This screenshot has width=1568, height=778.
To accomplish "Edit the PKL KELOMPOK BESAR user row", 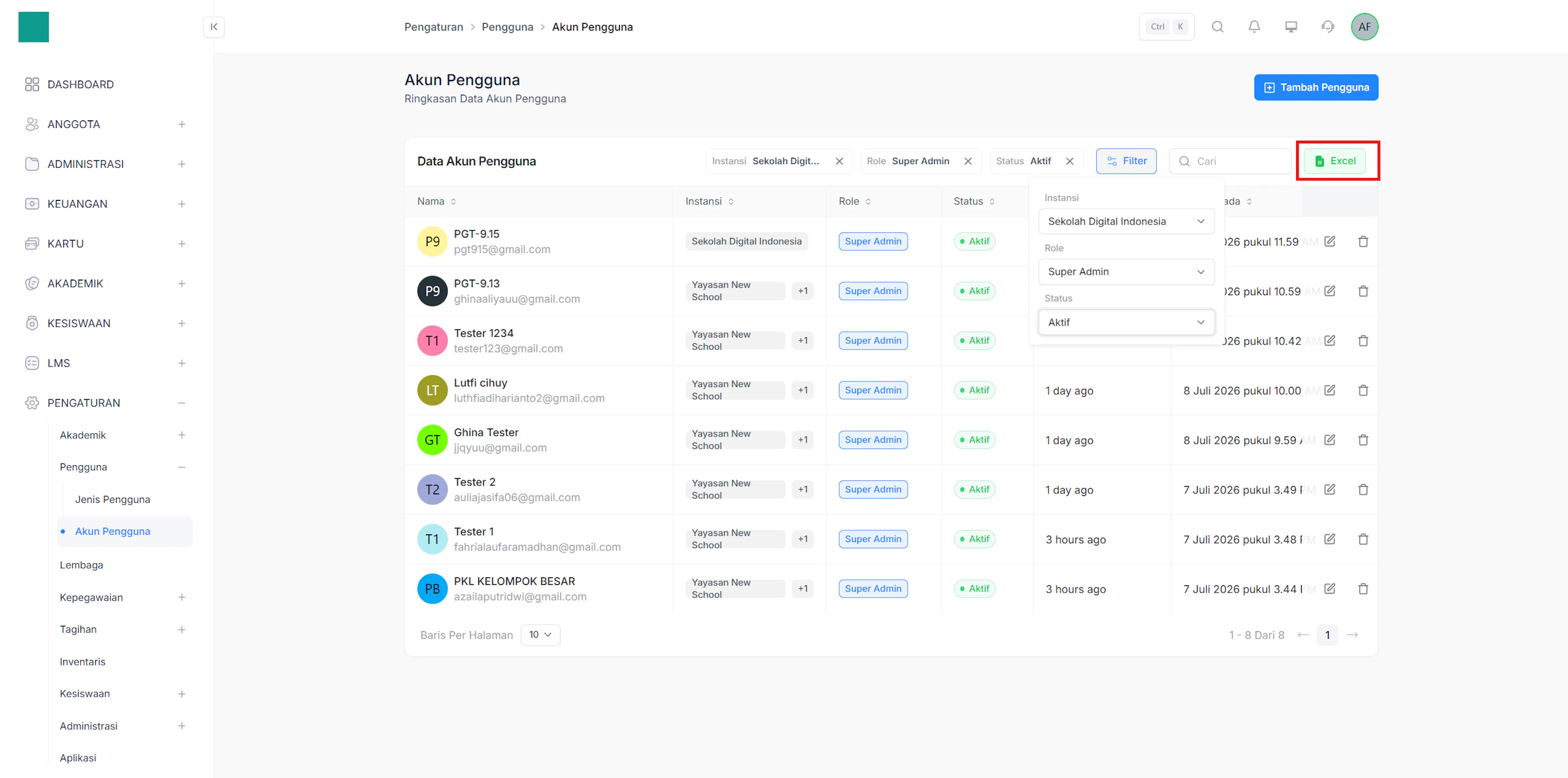I will (1330, 589).
